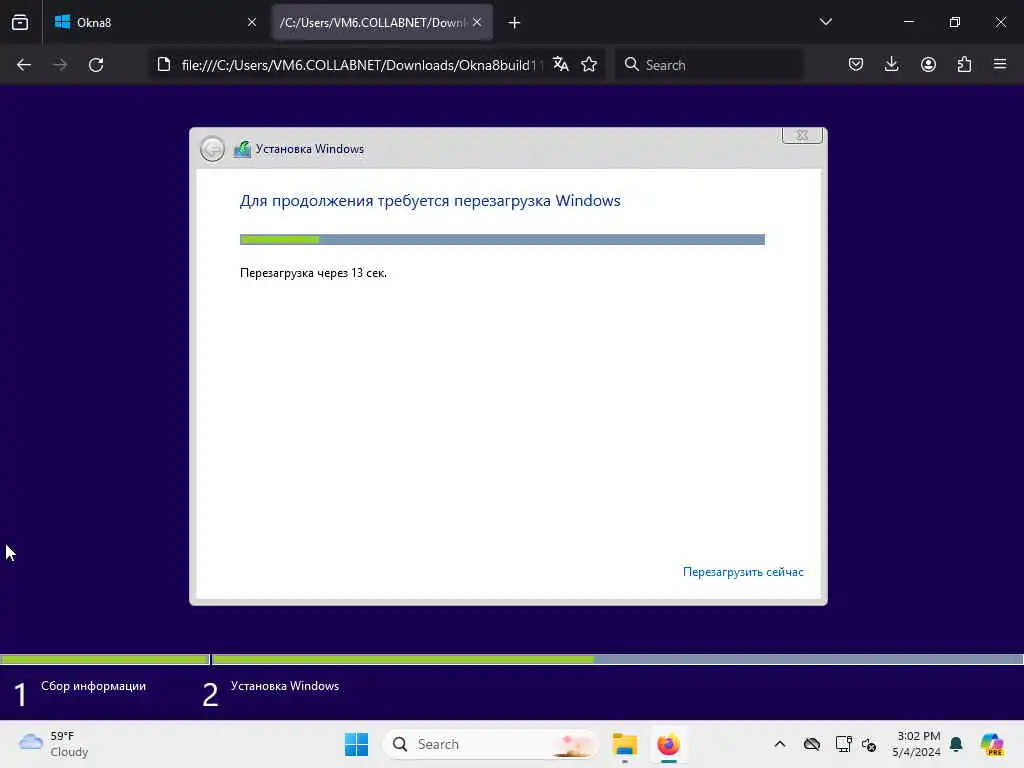Click the heading Для продолжения требуется перезагрузка Windows

coord(430,200)
